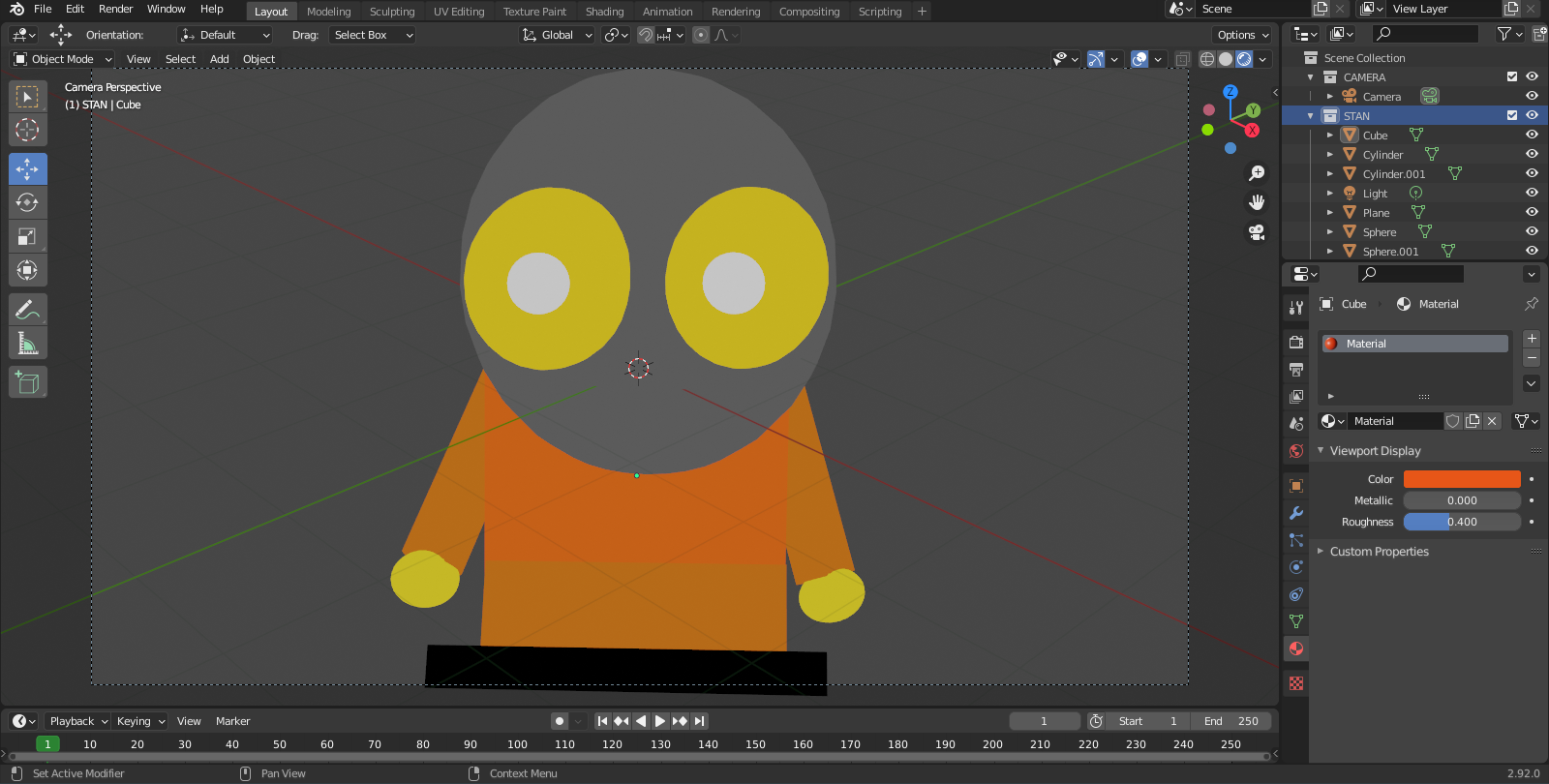The width and height of the screenshot is (1549, 784).
Task: Switch to solid viewport shading
Action: pyautogui.click(x=1226, y=59)
